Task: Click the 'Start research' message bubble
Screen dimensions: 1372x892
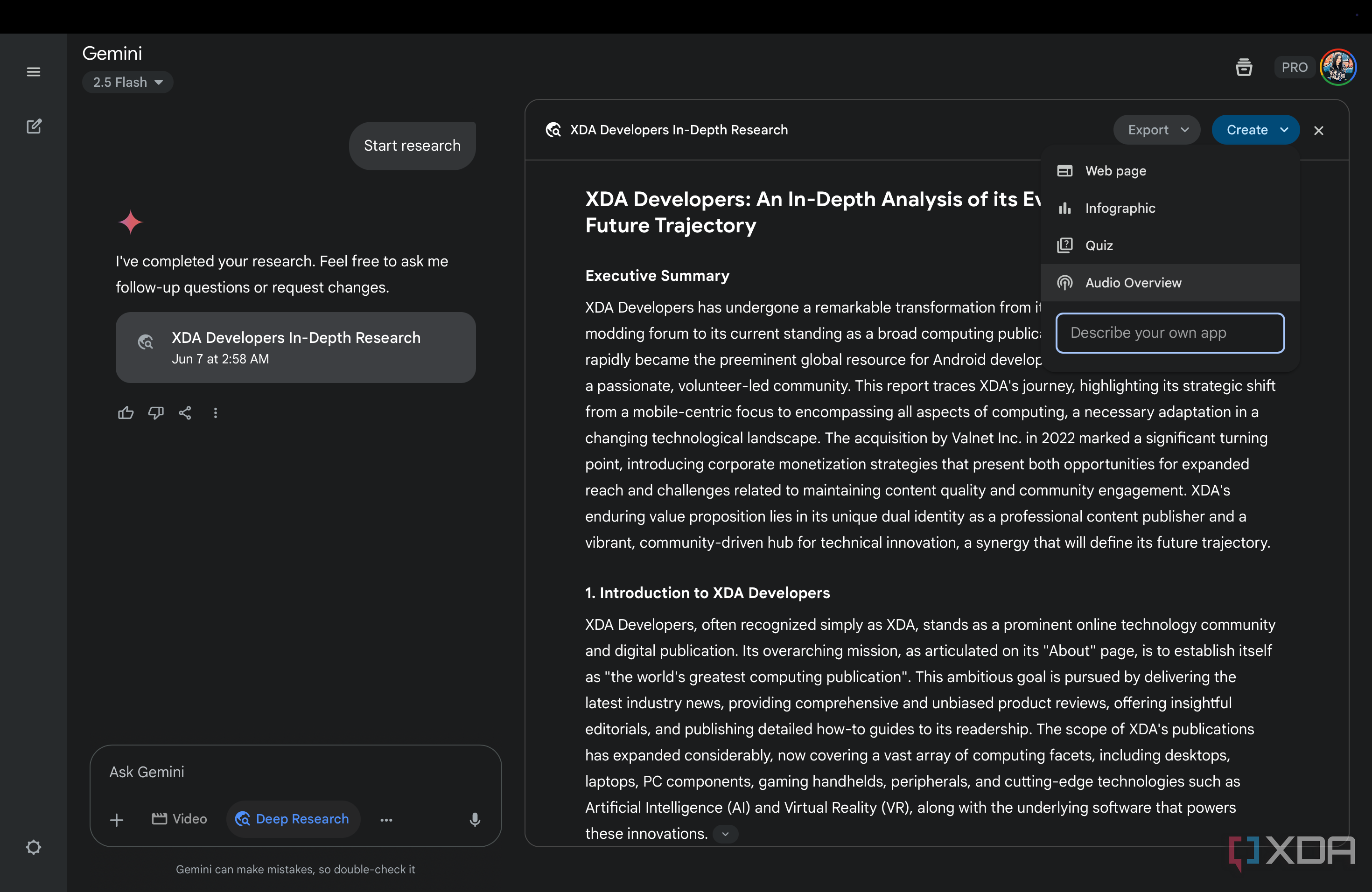Action: (x=412, y=146)
